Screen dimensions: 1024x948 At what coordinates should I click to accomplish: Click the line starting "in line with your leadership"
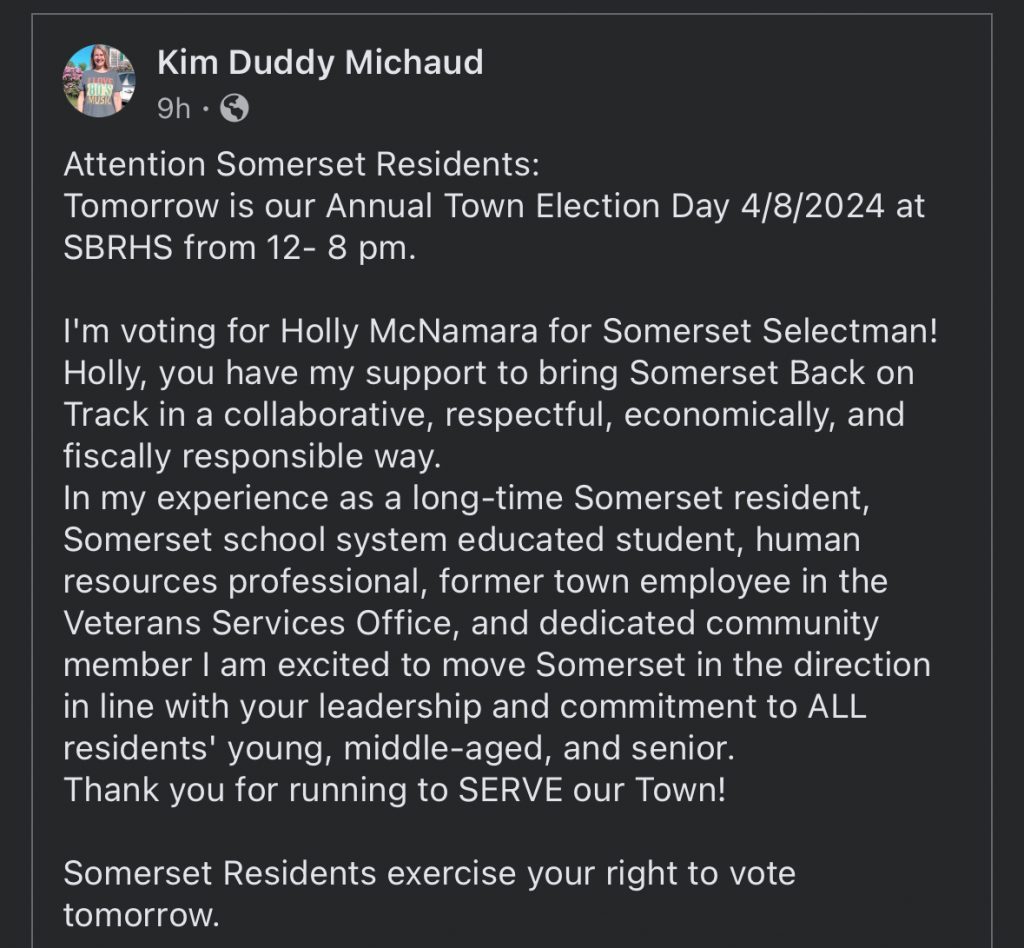click(465, 706)
